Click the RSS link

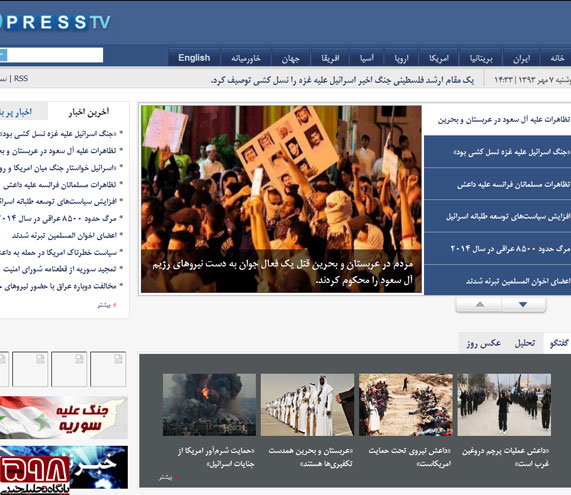point(21,79)
